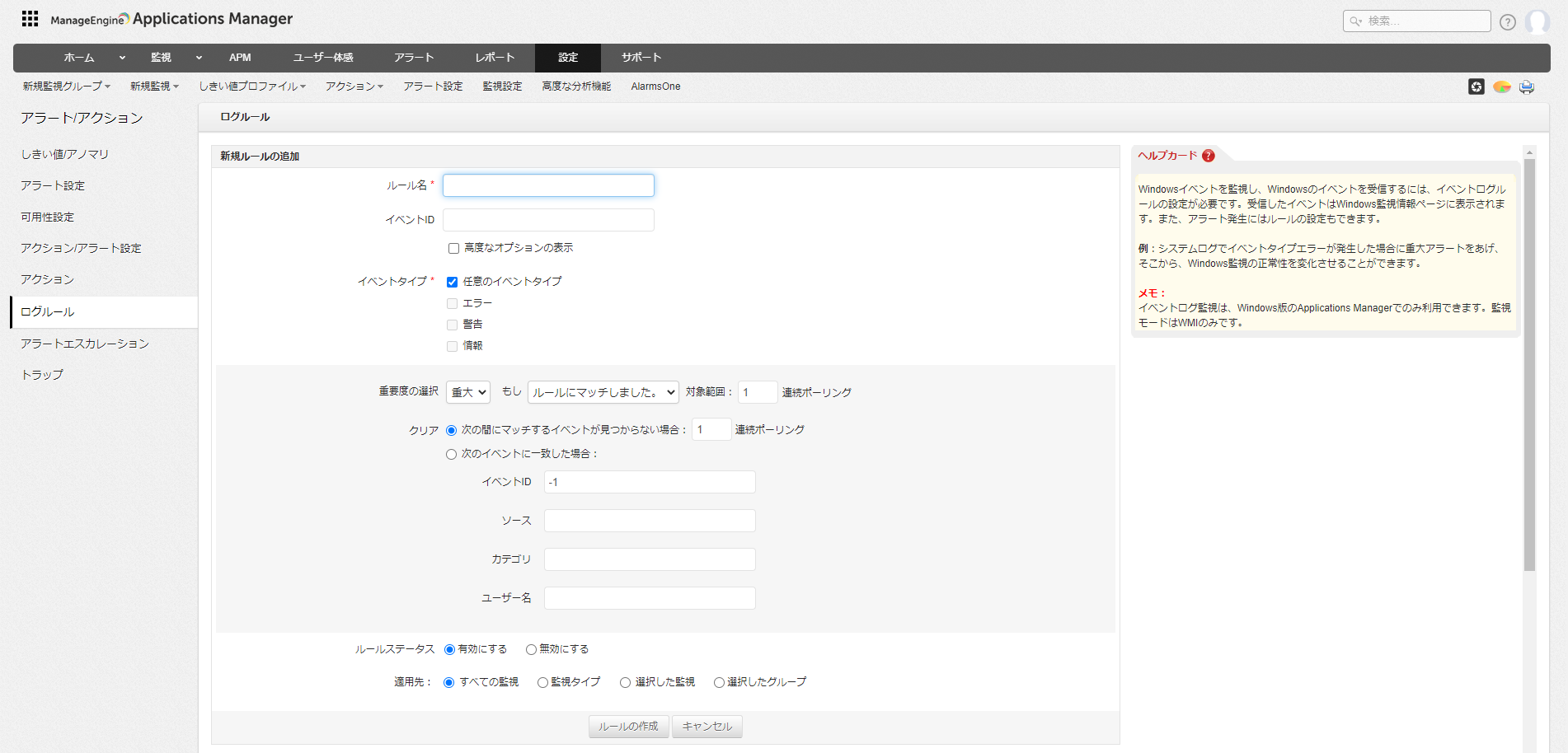Image resolution: width=1568 pixels, height=753 pixels.
Task: Enable 高度なオプションの表示 checkbox
Action: [x=453, y=248]
